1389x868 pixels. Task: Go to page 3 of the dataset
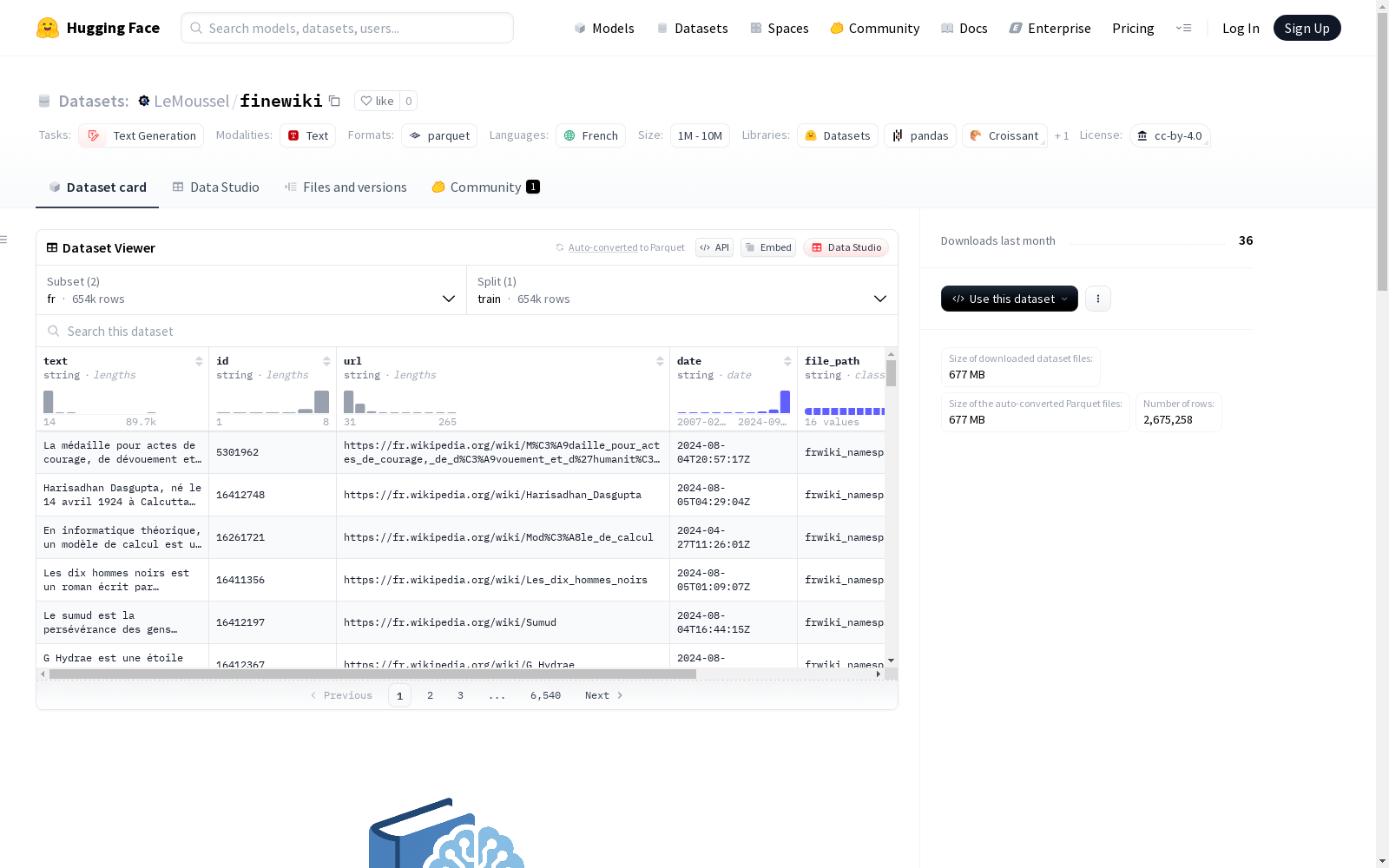click(x=460, y=695)
